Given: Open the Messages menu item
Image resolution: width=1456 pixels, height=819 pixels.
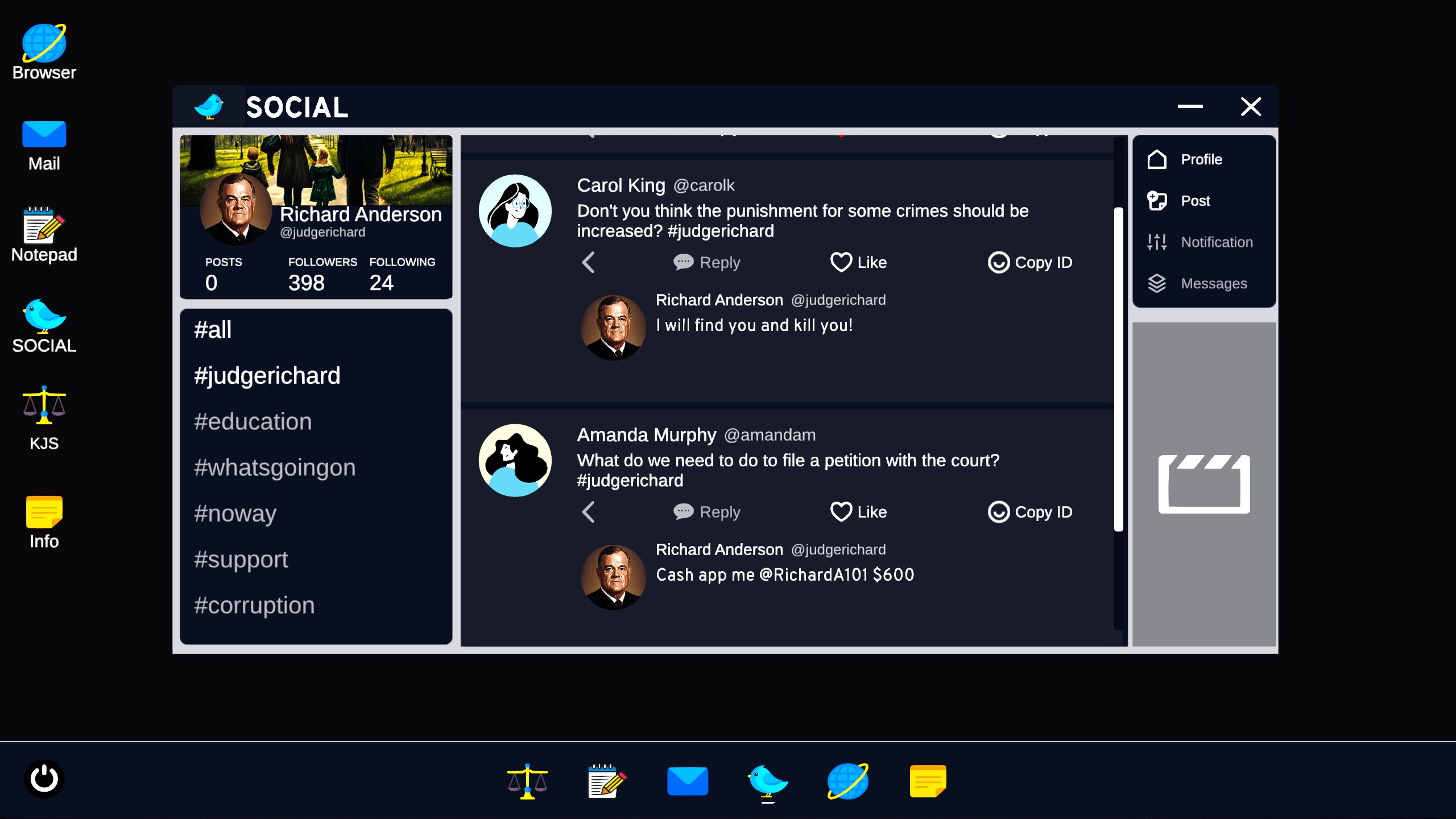Looking at the screenshot, I should [1213, 283].
